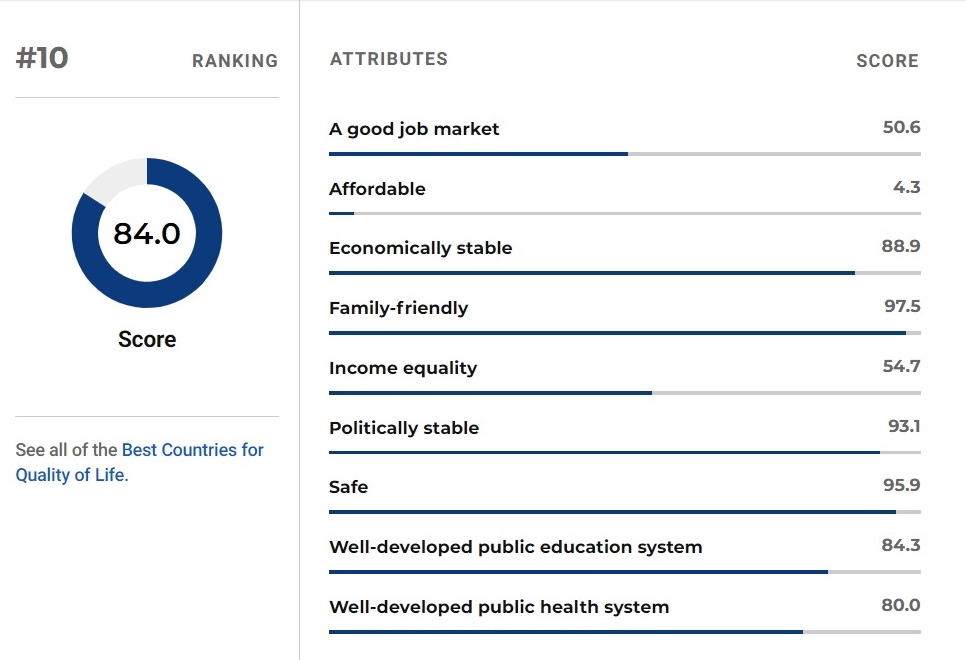Click the 50.6 job market score value
966x660 pixels.
click(x=901, y=127)
